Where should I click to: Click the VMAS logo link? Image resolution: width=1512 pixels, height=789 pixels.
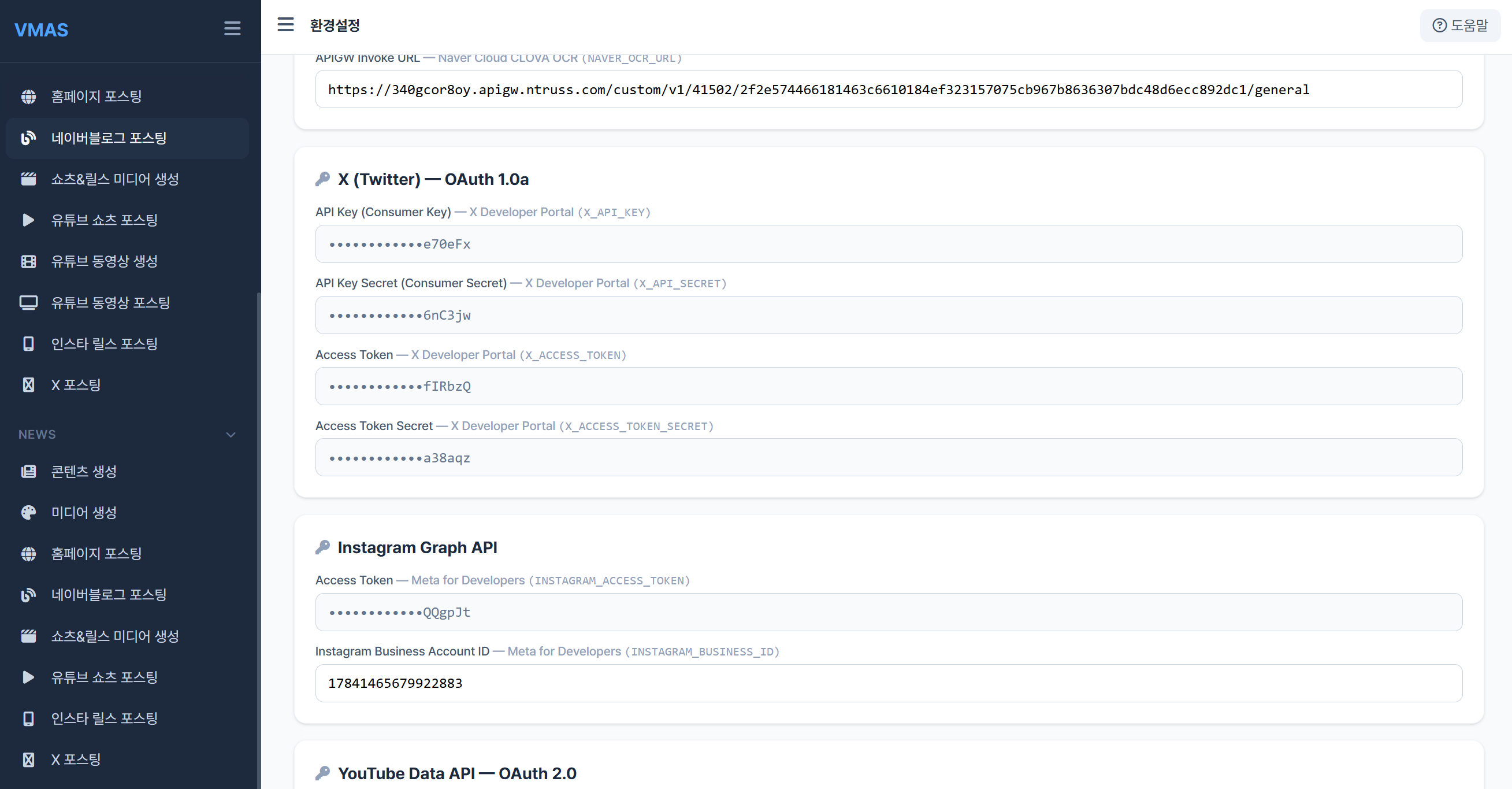[41, 30]
